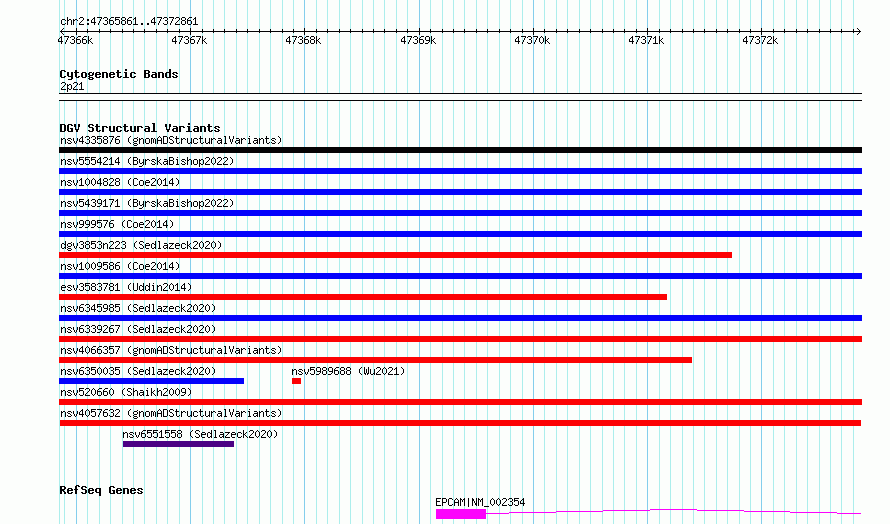The image size is (890, 524).
Task: Click the nsv4335876 gnomAD variant label
Action: click(171, 140)
